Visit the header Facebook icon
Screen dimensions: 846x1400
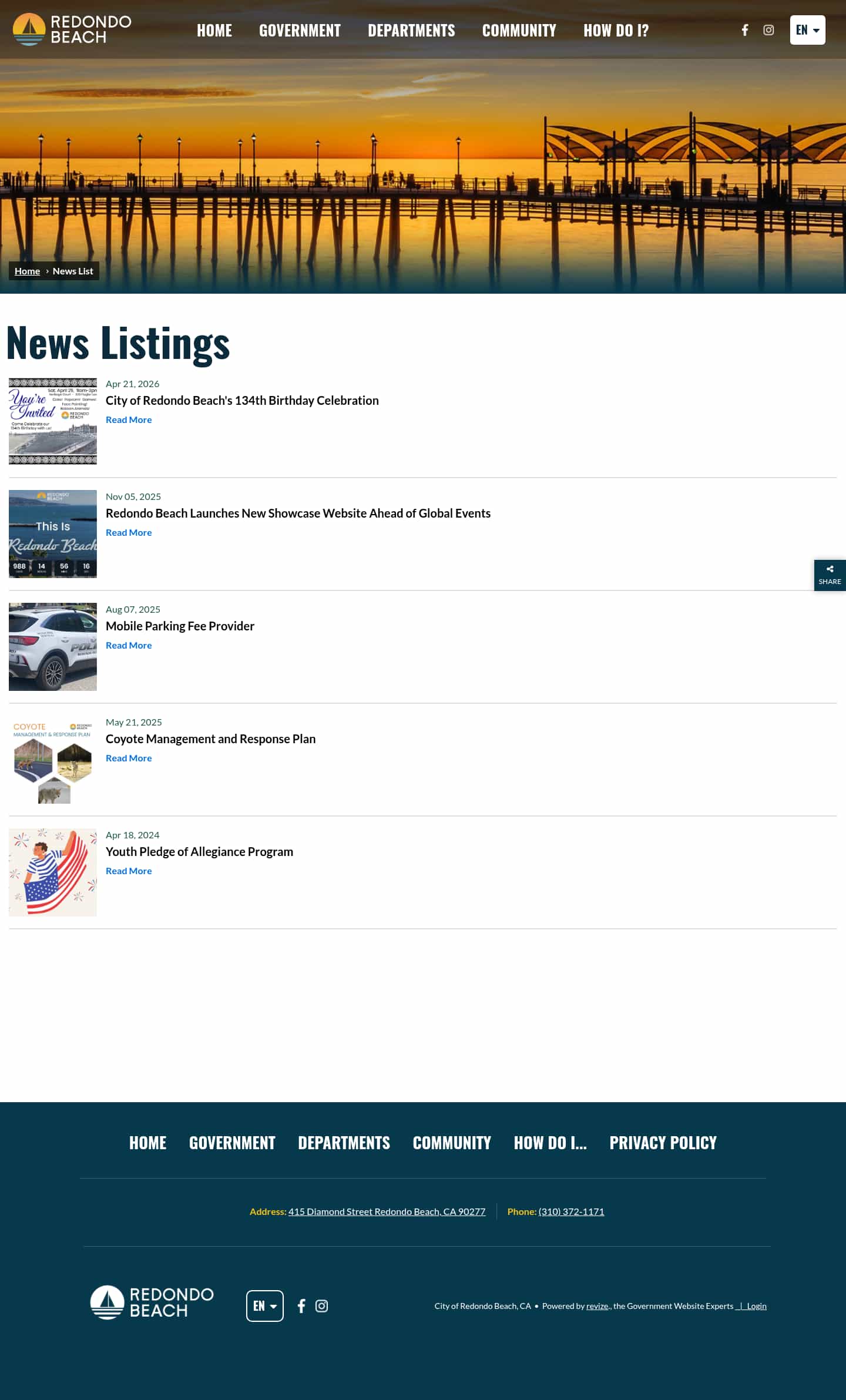[x=744, y=30]
